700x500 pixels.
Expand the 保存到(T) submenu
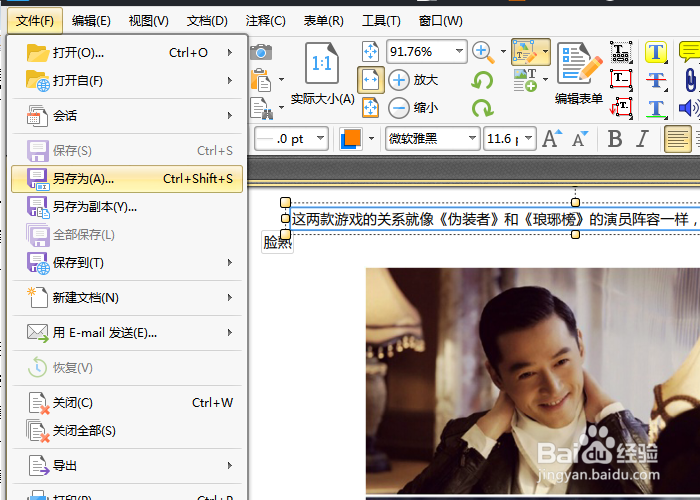click(127, 262)
